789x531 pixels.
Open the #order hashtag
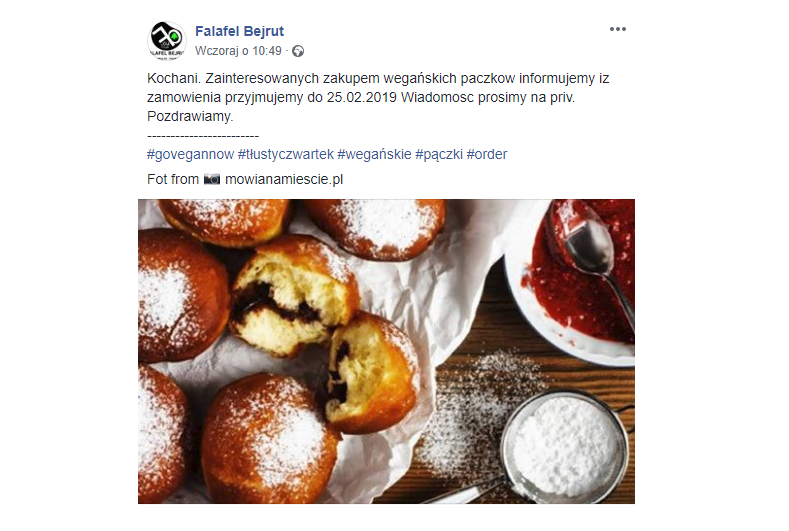click(x=487, y=154)
